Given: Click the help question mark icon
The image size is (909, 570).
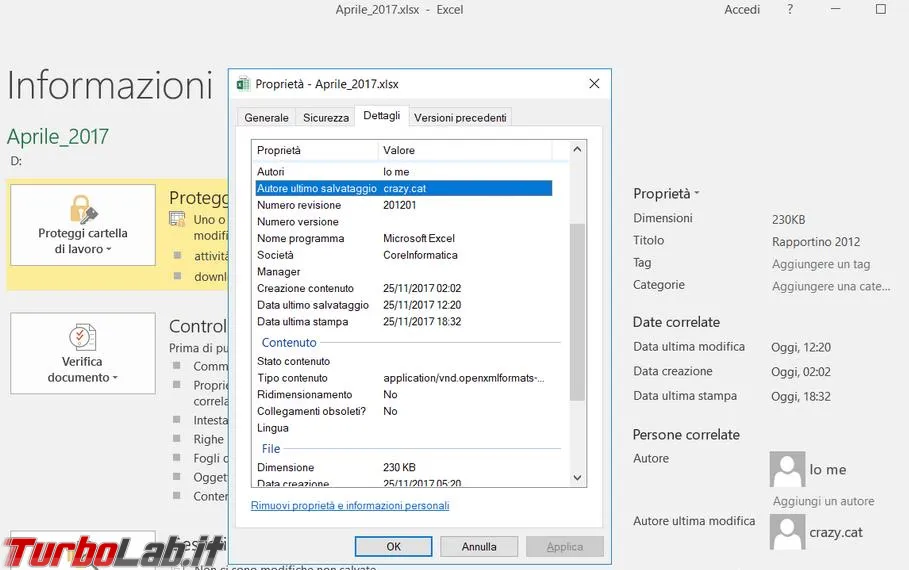Looking at the screenshot, I should [790, 9].
